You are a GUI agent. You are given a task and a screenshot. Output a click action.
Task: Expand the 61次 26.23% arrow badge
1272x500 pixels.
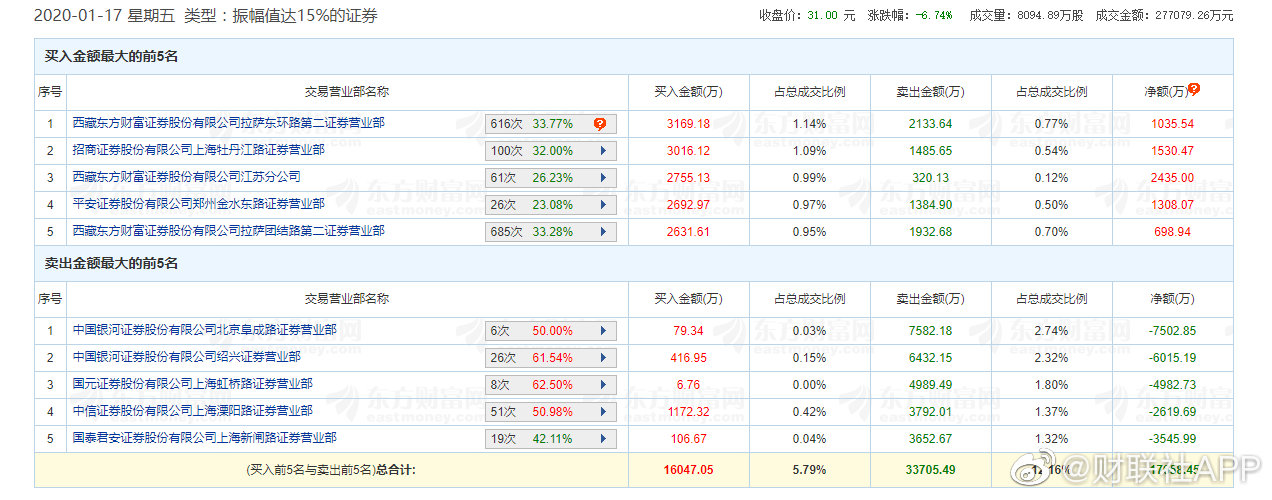point(602,178)
